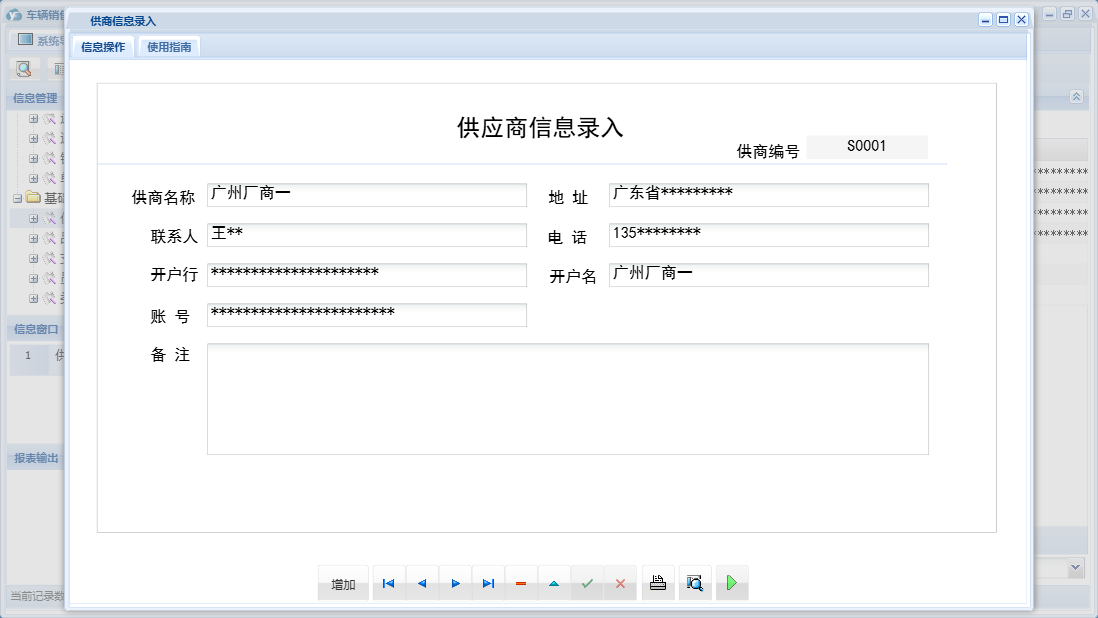Execute with the green play icon
This screenshot has width=1098, height=618.
click(732, 582)
